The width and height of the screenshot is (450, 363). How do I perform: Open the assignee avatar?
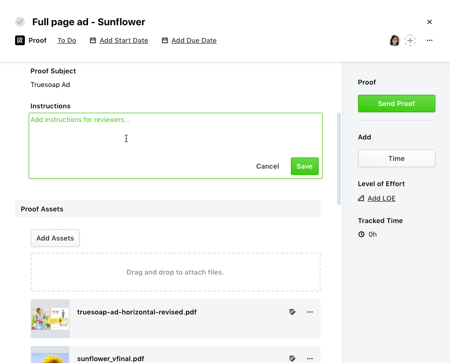[394, 40]
